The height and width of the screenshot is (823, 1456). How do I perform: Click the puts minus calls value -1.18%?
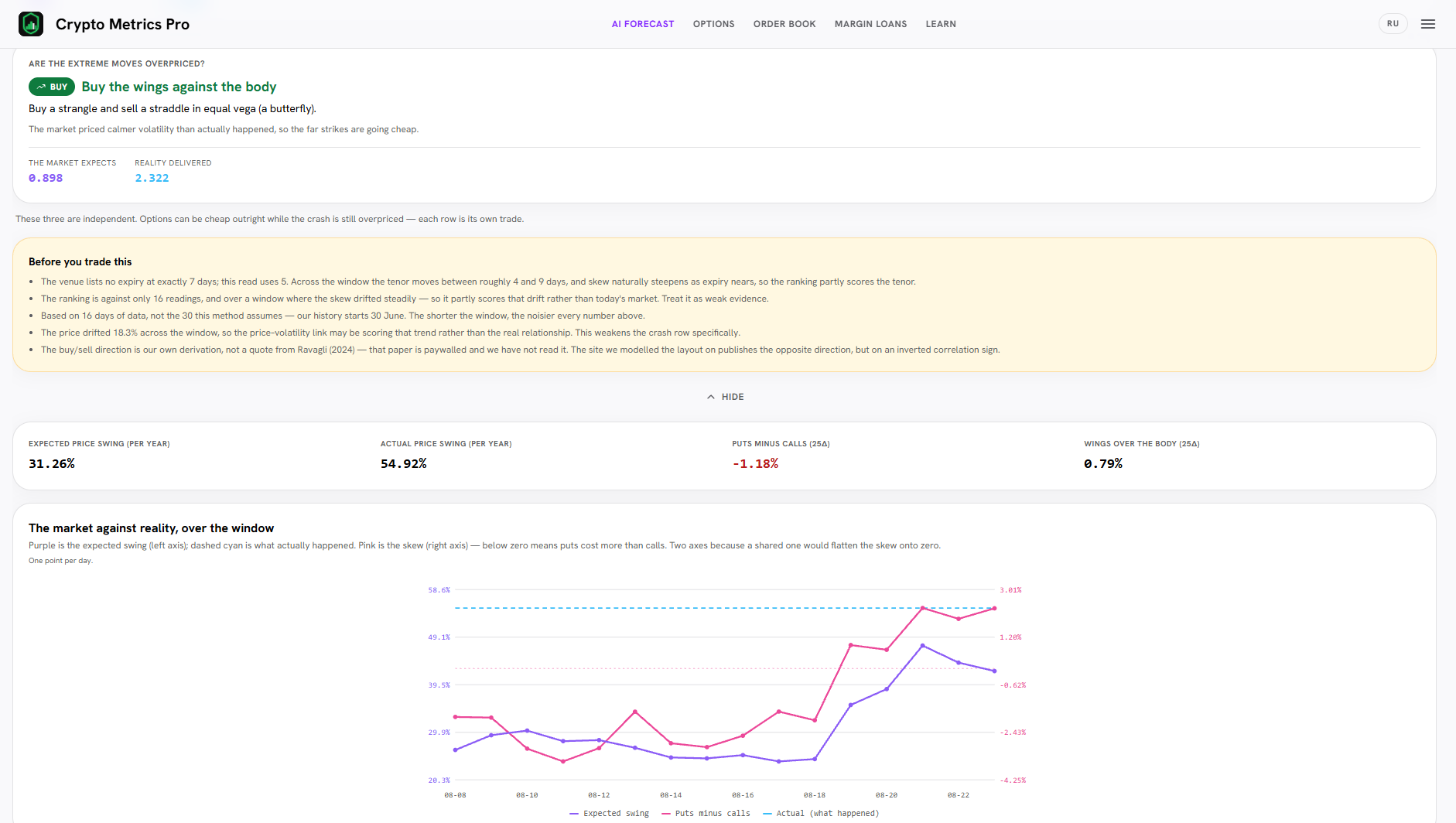pyautogui.click(x=755, y=463)
